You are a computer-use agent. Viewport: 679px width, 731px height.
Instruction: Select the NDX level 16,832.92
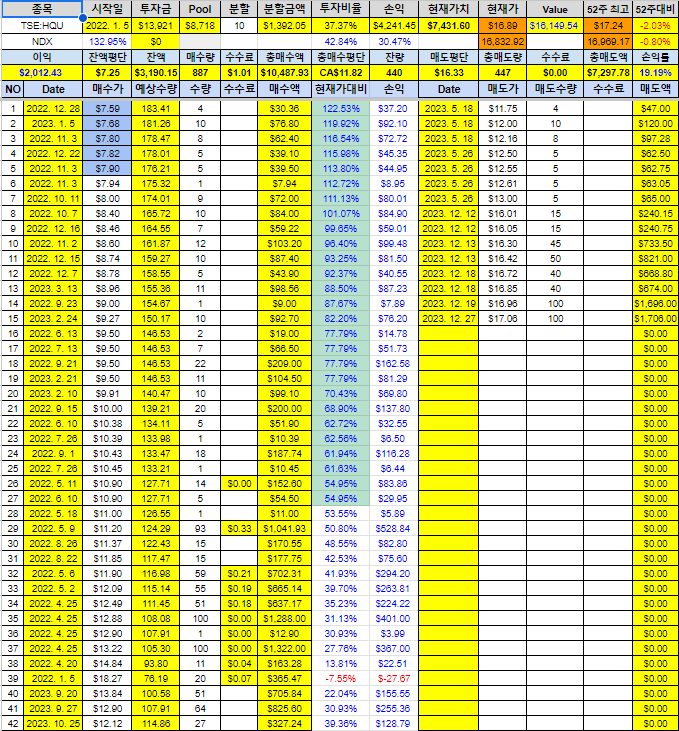click(503, 41)
